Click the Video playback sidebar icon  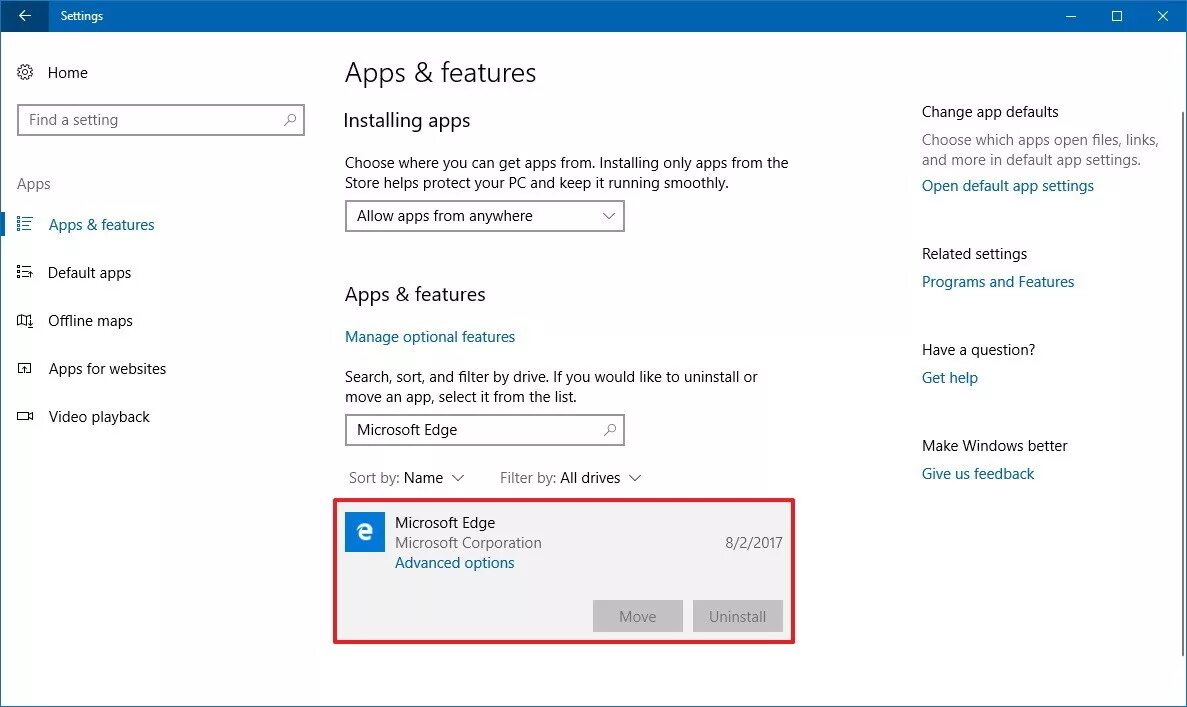tap(24, 416)
